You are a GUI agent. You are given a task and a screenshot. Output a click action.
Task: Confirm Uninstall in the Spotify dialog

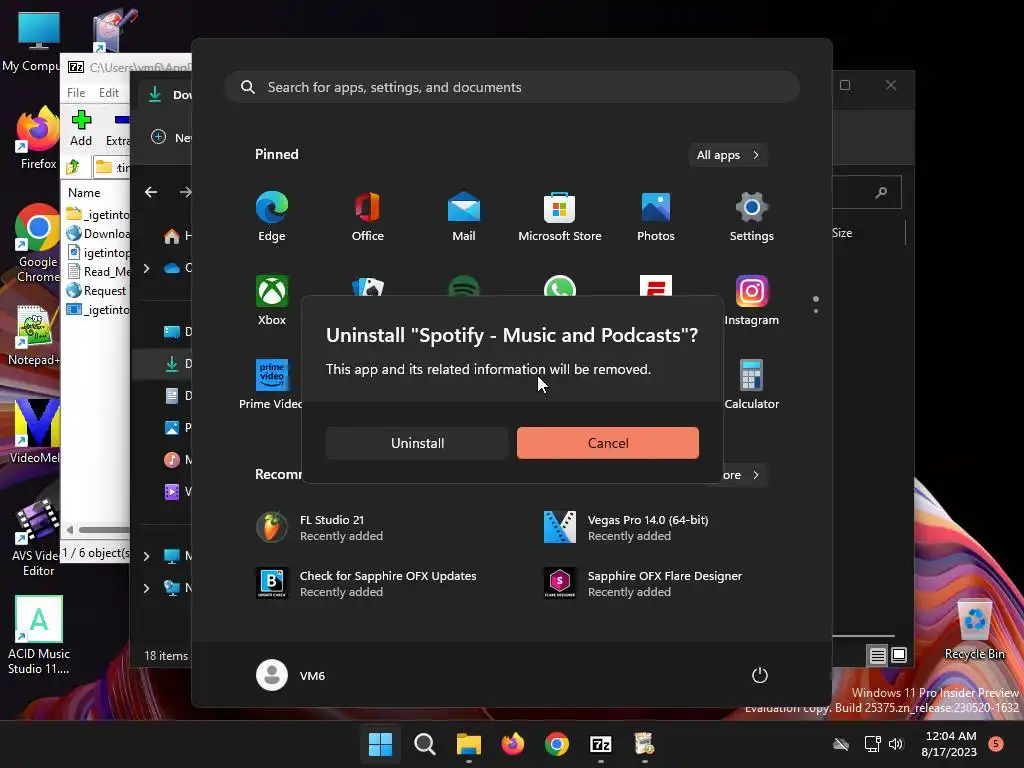(417, 443)
